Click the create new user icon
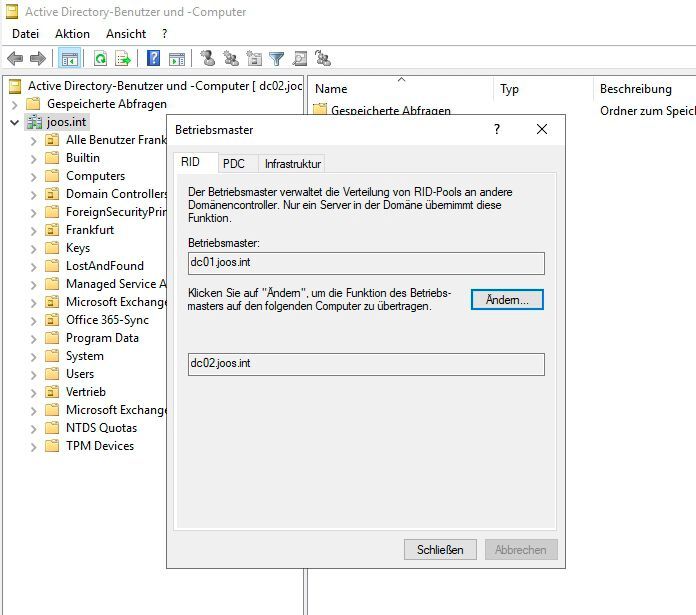 (x=207, y=58)
